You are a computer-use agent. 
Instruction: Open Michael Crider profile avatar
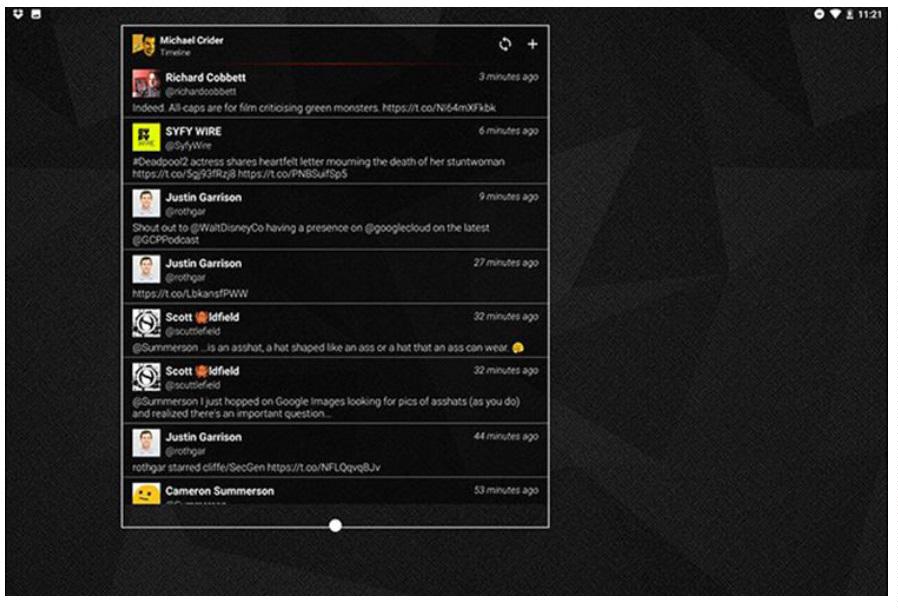click(x=144, y=45)
